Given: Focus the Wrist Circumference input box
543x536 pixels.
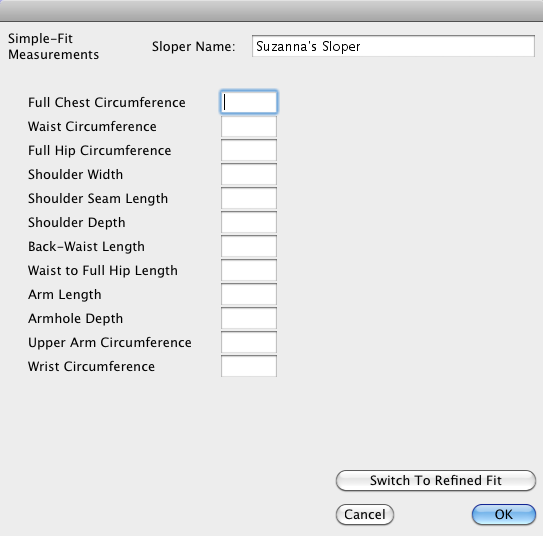Looking at the screenshot, I should pos(249,366).
